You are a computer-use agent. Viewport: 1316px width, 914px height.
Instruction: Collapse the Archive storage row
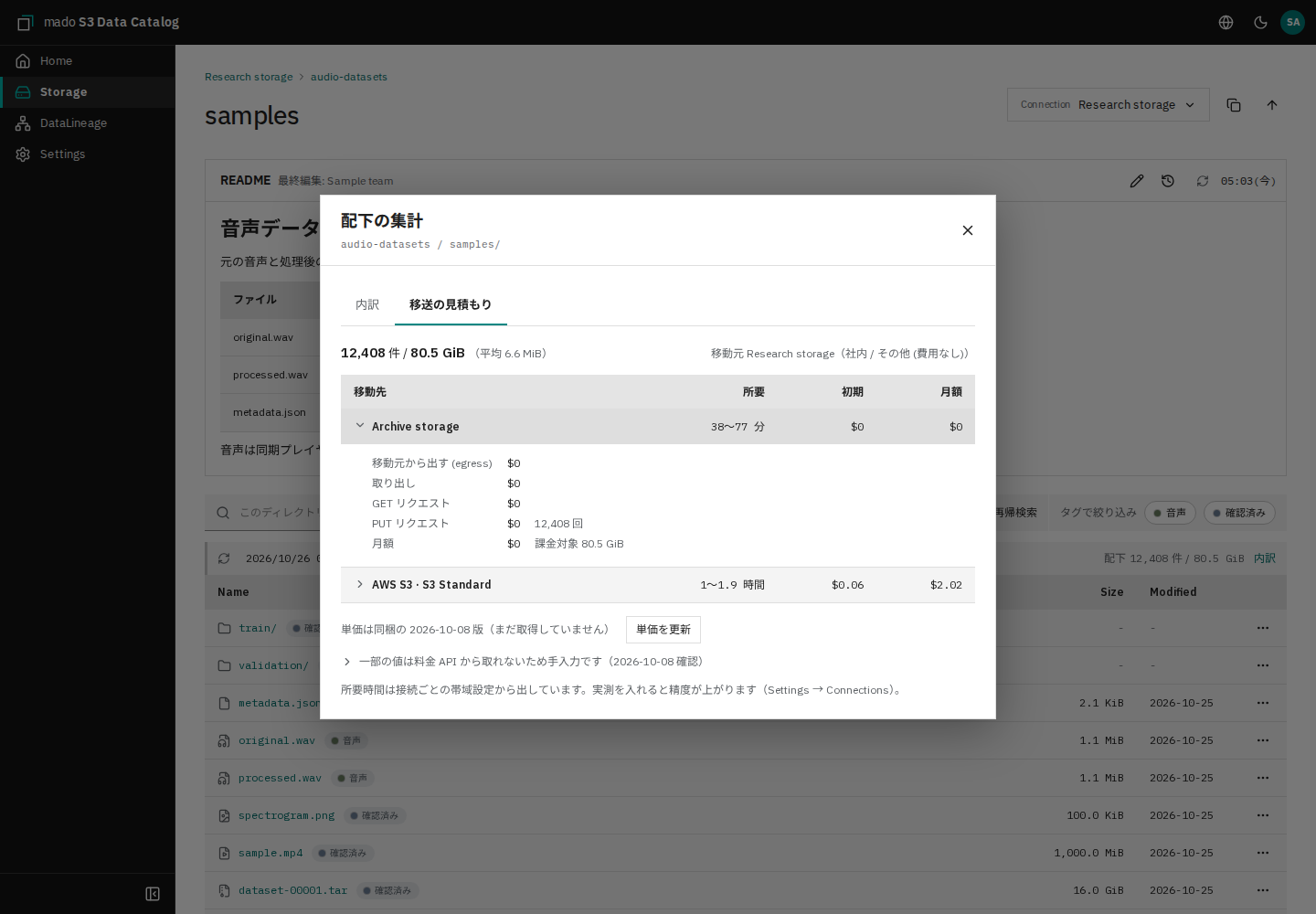[658, 427]
